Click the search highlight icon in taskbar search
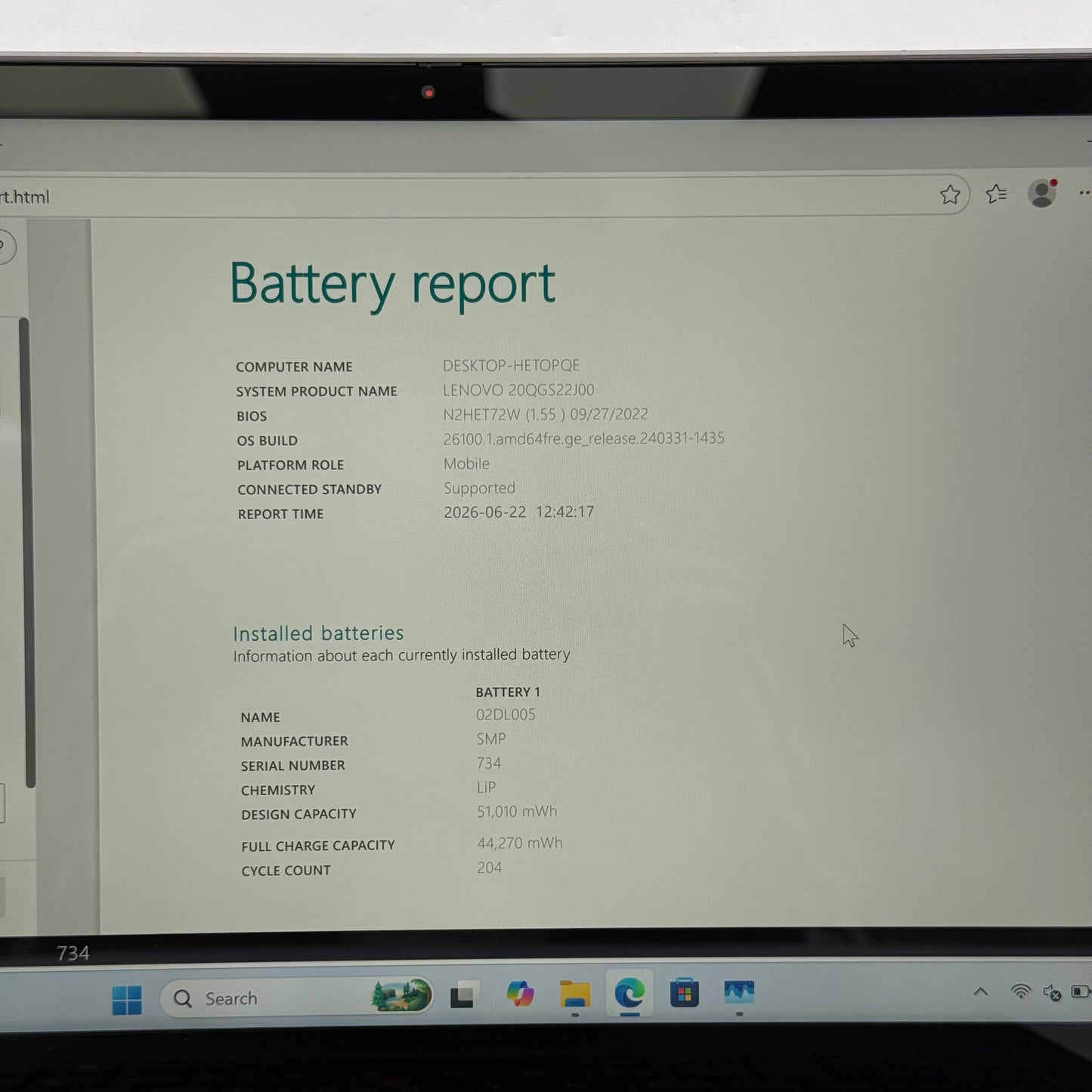The width and height of the screenshot is (1092, 1092). (401, 995)
